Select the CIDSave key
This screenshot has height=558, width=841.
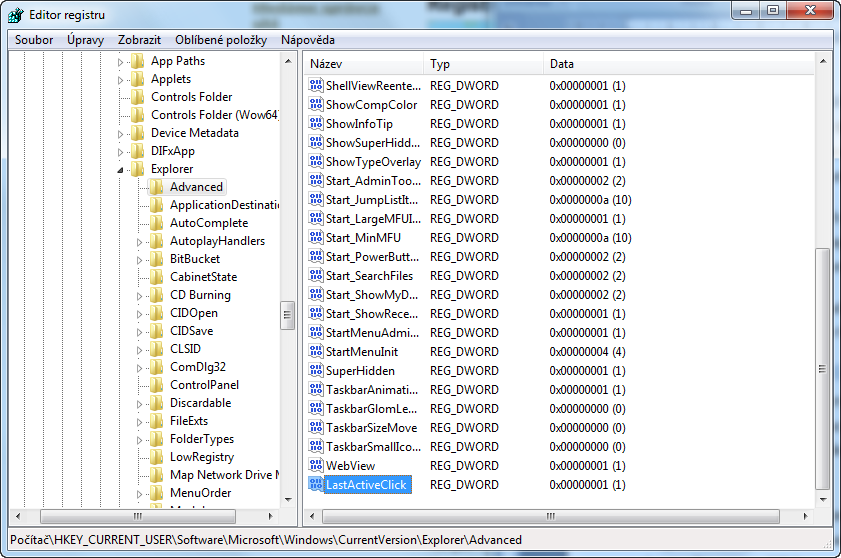(x=191, y=331)
